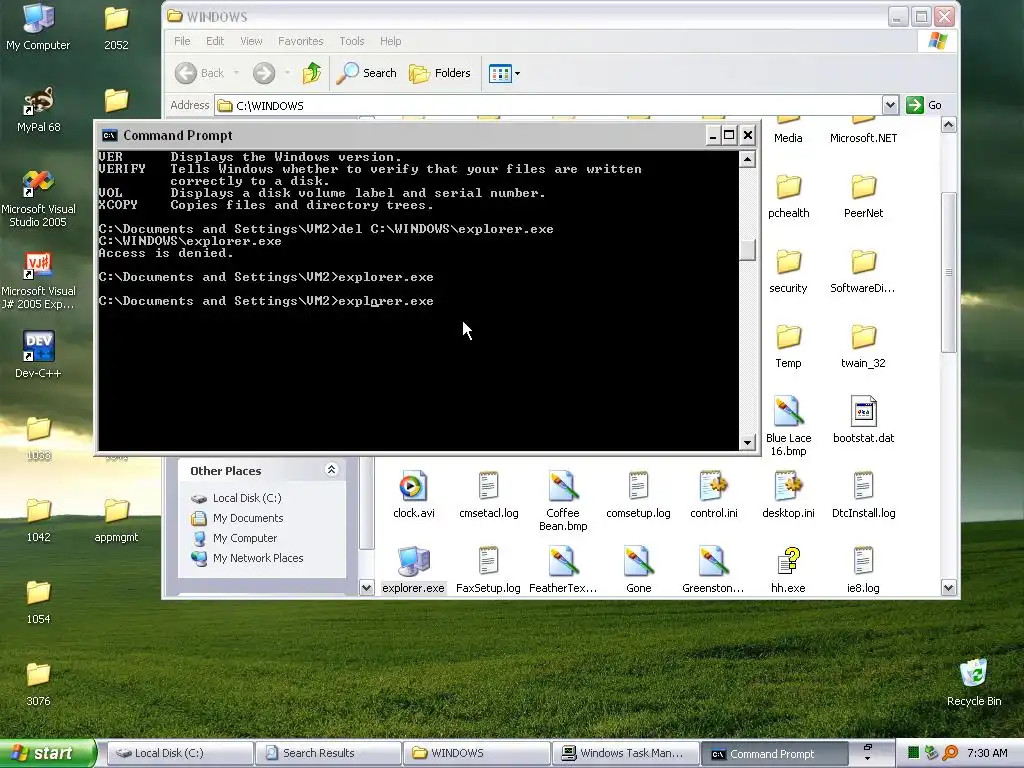The height and width of the screenshot is (768, 1024).
Task: Select the 1042 desktop folder
Action: [39, 520]
